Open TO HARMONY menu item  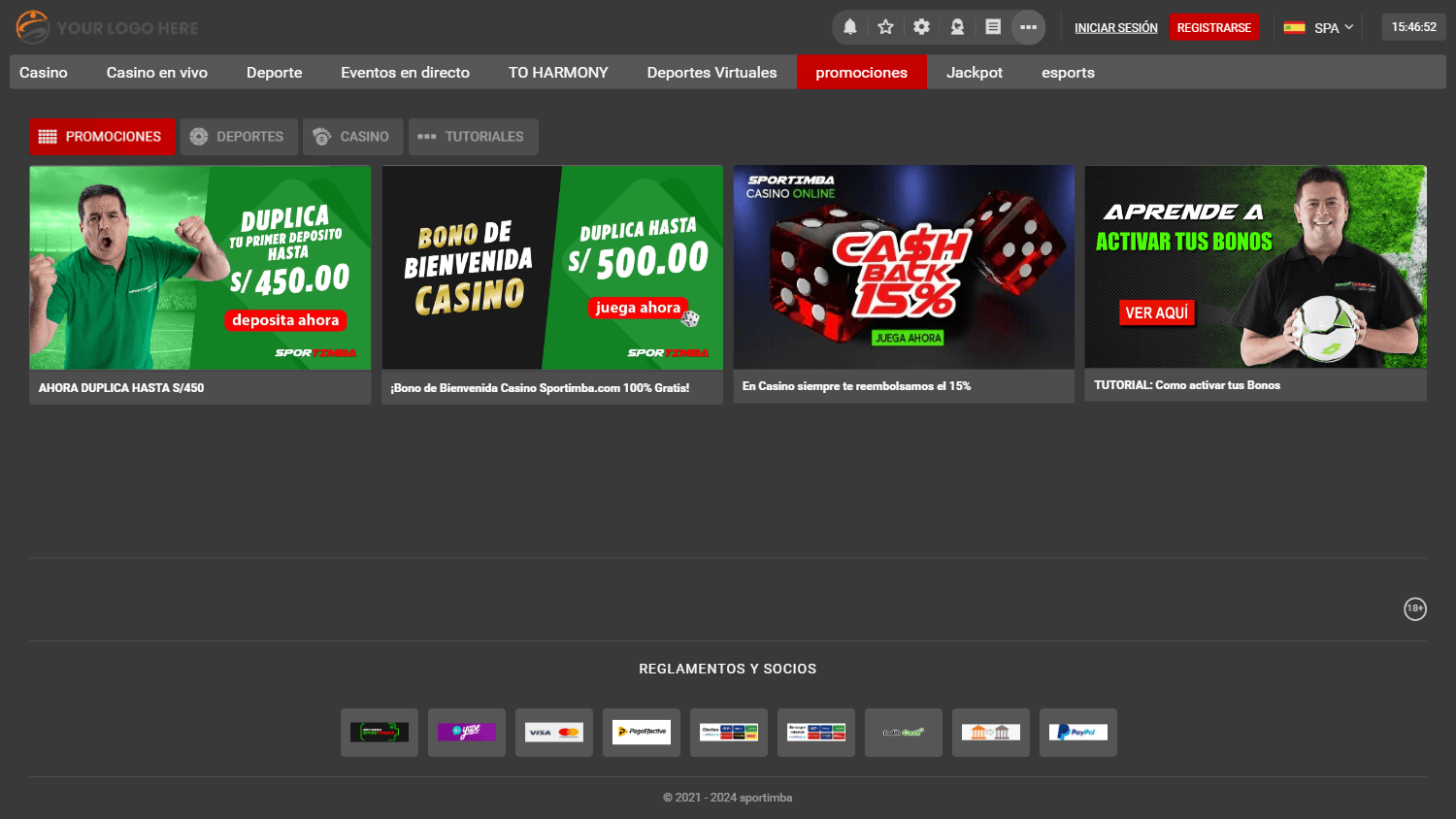coord(558,72)
